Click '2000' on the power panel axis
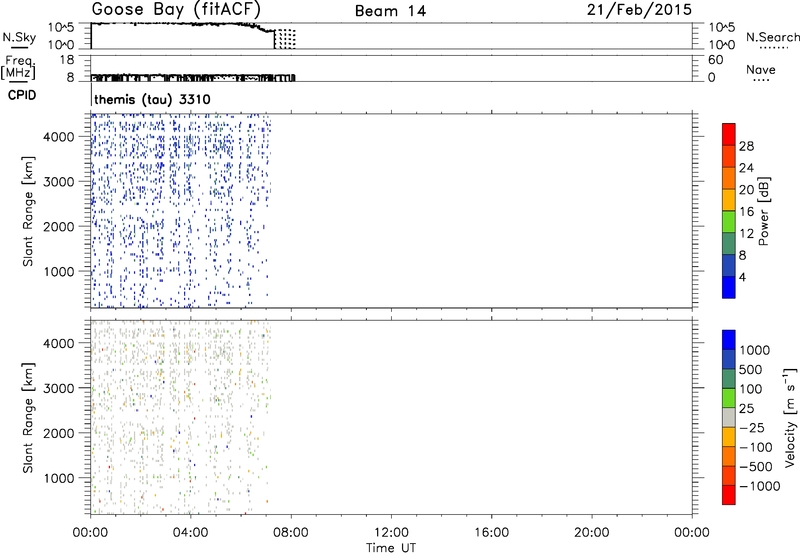This screenshot has height=554, width=800. (x=59, y=227)
